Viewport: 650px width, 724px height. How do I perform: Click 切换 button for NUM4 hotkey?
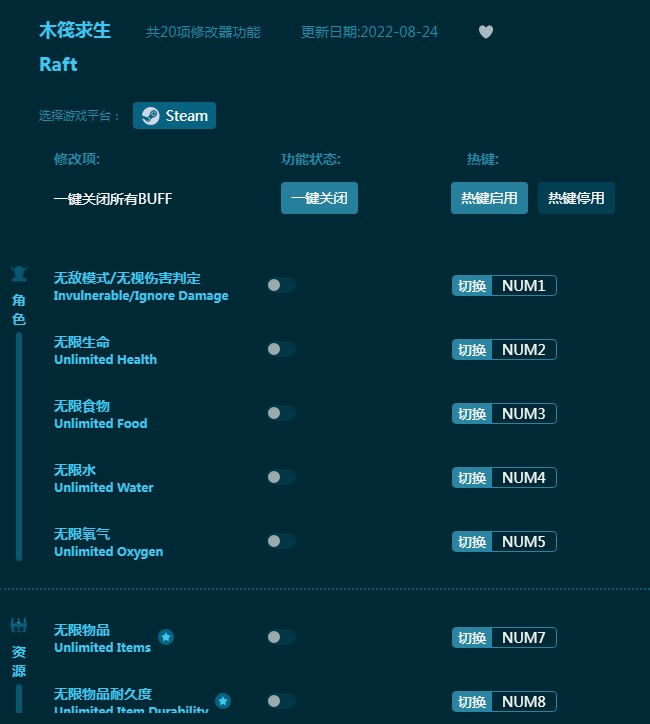click(x=472, y=477)
